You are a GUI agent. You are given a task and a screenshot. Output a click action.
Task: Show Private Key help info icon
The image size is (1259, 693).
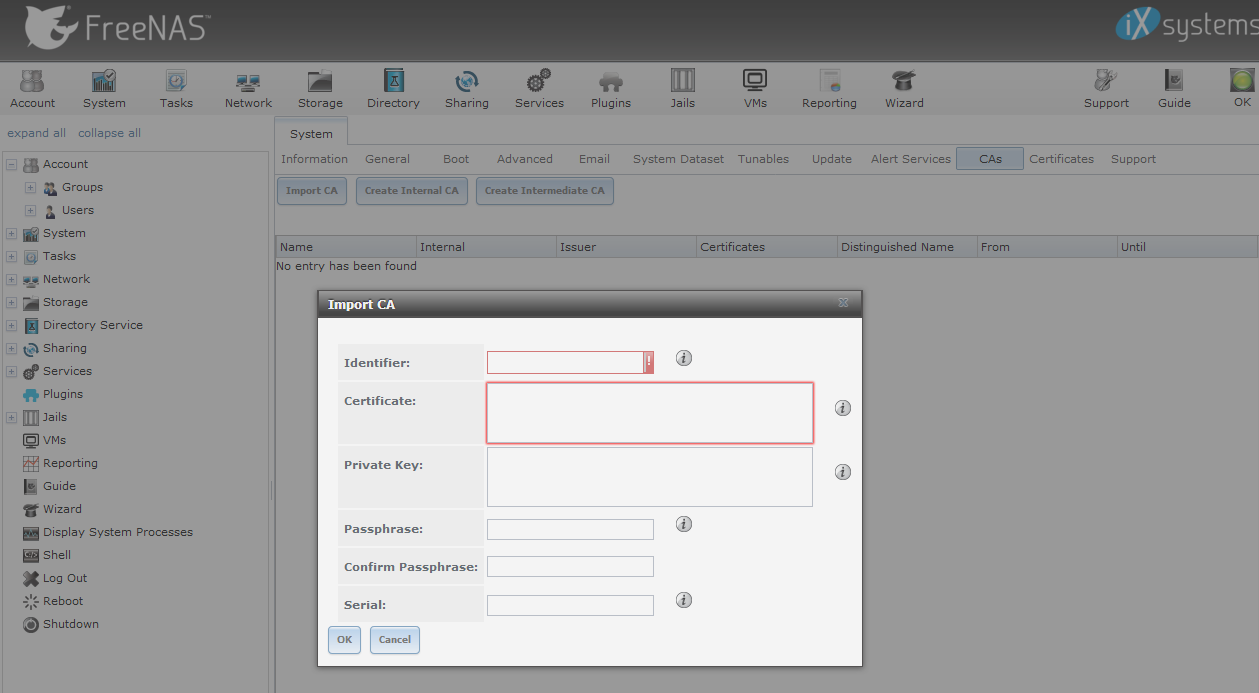click(843, 472)
